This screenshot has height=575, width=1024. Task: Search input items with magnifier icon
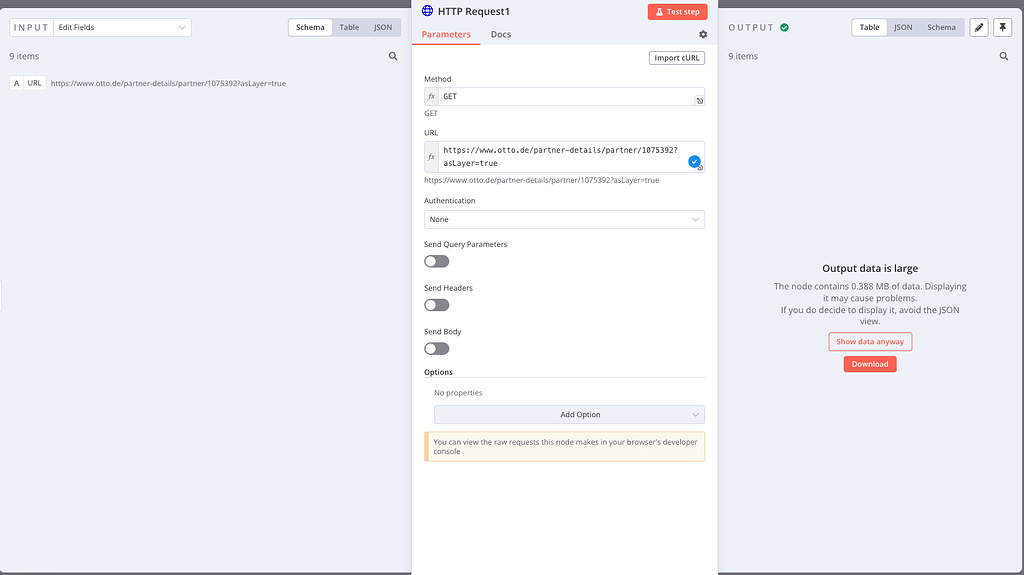tap(393, 56)
